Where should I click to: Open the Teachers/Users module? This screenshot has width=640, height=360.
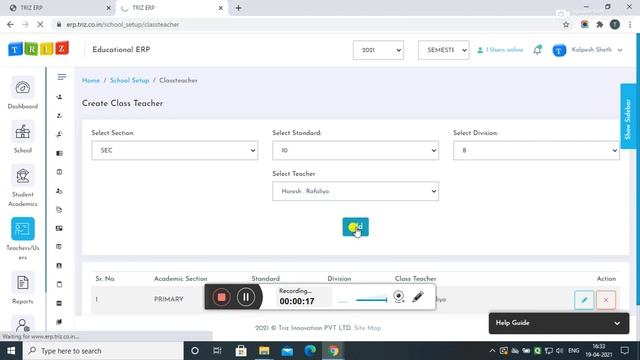[22, 239]
